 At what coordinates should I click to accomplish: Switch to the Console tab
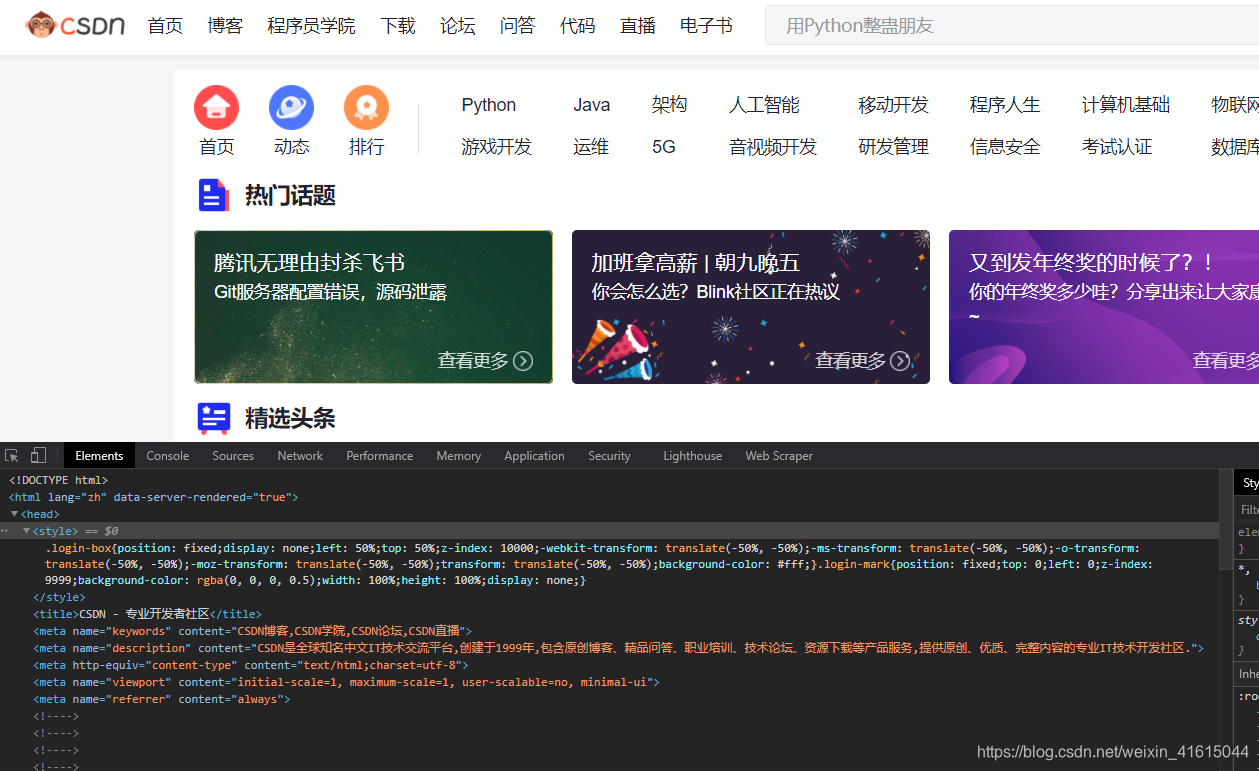tap(167, 456)
